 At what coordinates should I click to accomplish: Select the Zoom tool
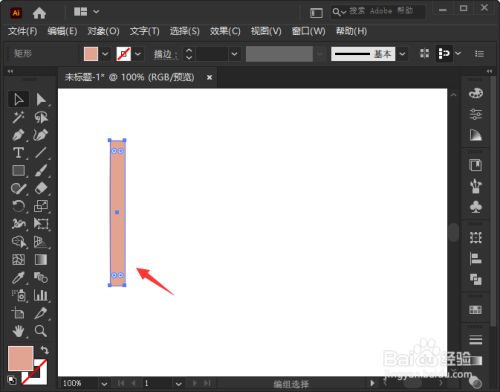coord(41,331)
